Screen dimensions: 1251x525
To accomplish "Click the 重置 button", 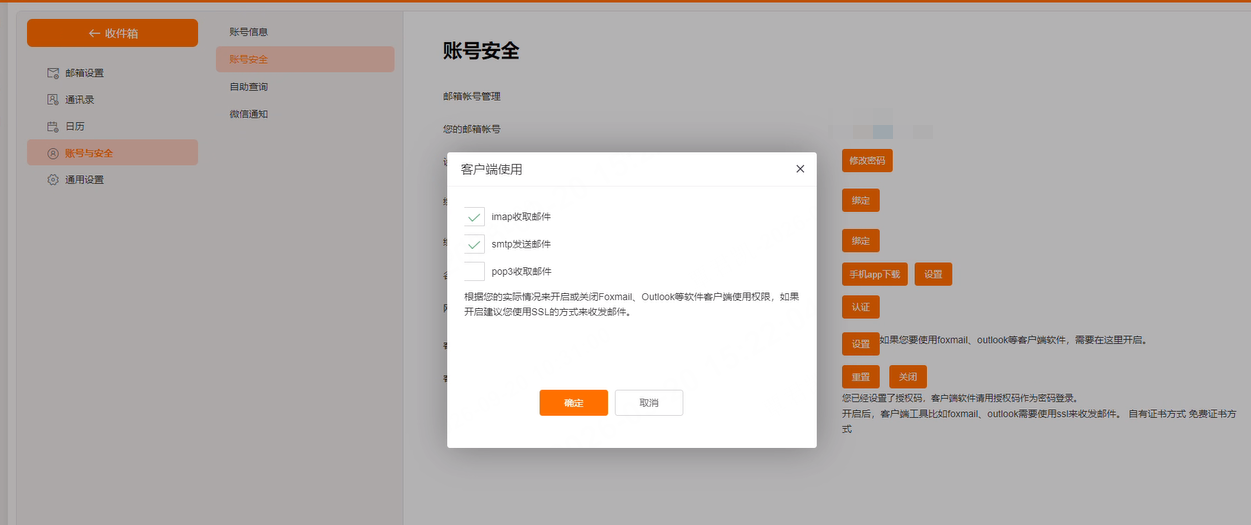I will (861, 377).
